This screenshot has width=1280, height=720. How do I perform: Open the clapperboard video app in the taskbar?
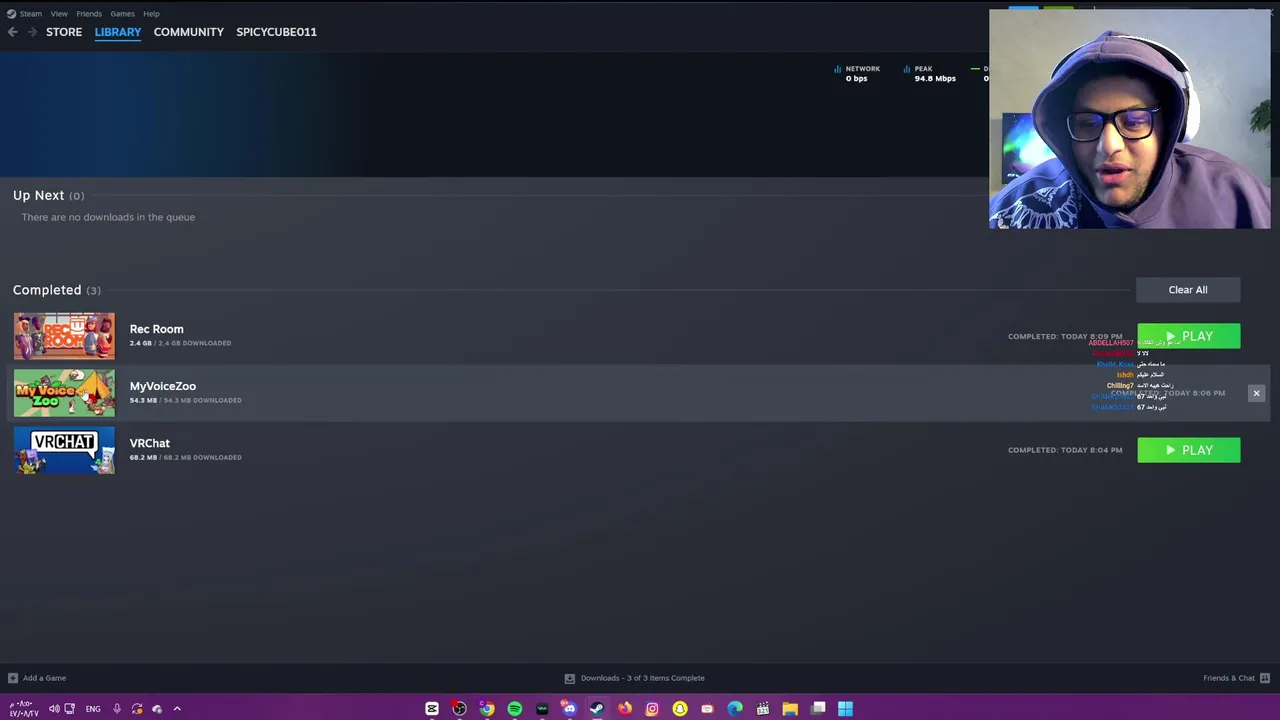pyautogui.click(x=762, y=709)
